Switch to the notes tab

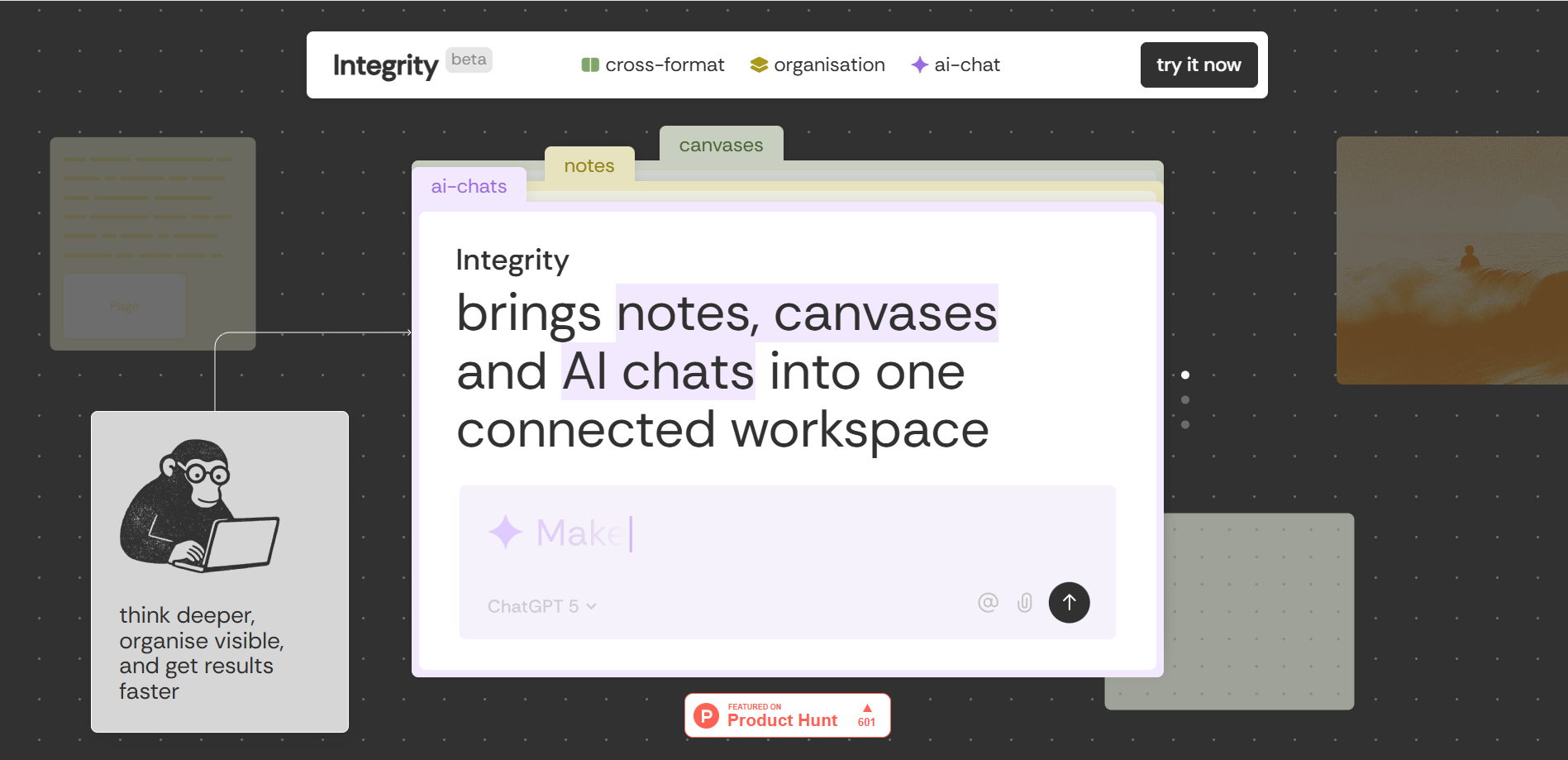(589, 165)
